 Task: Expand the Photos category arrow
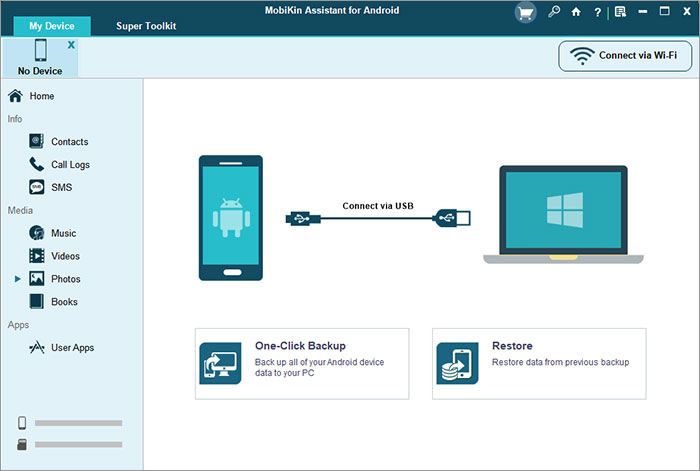tap(18, 279)
